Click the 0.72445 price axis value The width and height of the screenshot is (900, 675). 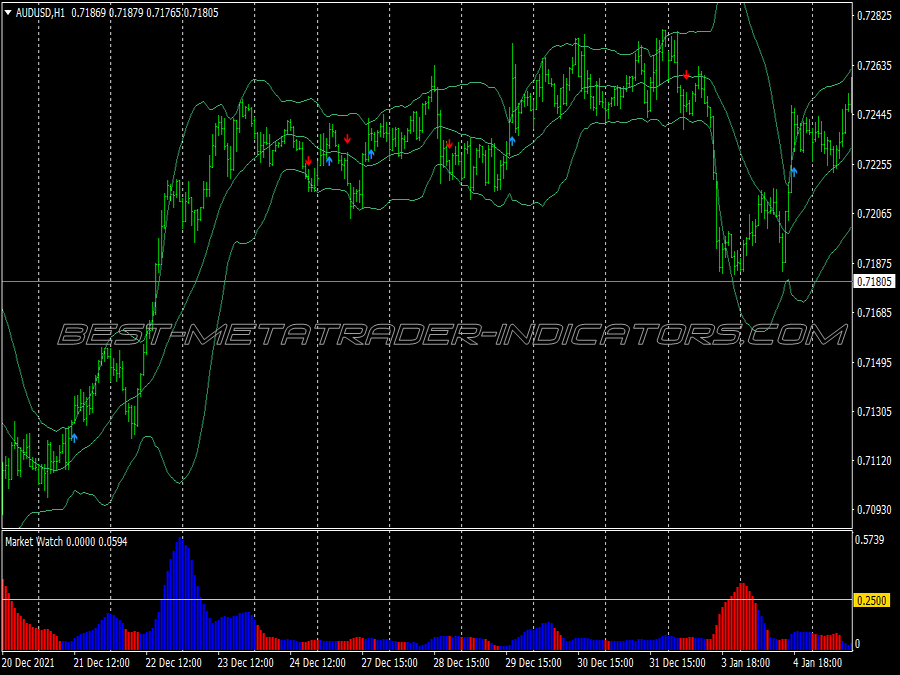click(x=875, y=115)
